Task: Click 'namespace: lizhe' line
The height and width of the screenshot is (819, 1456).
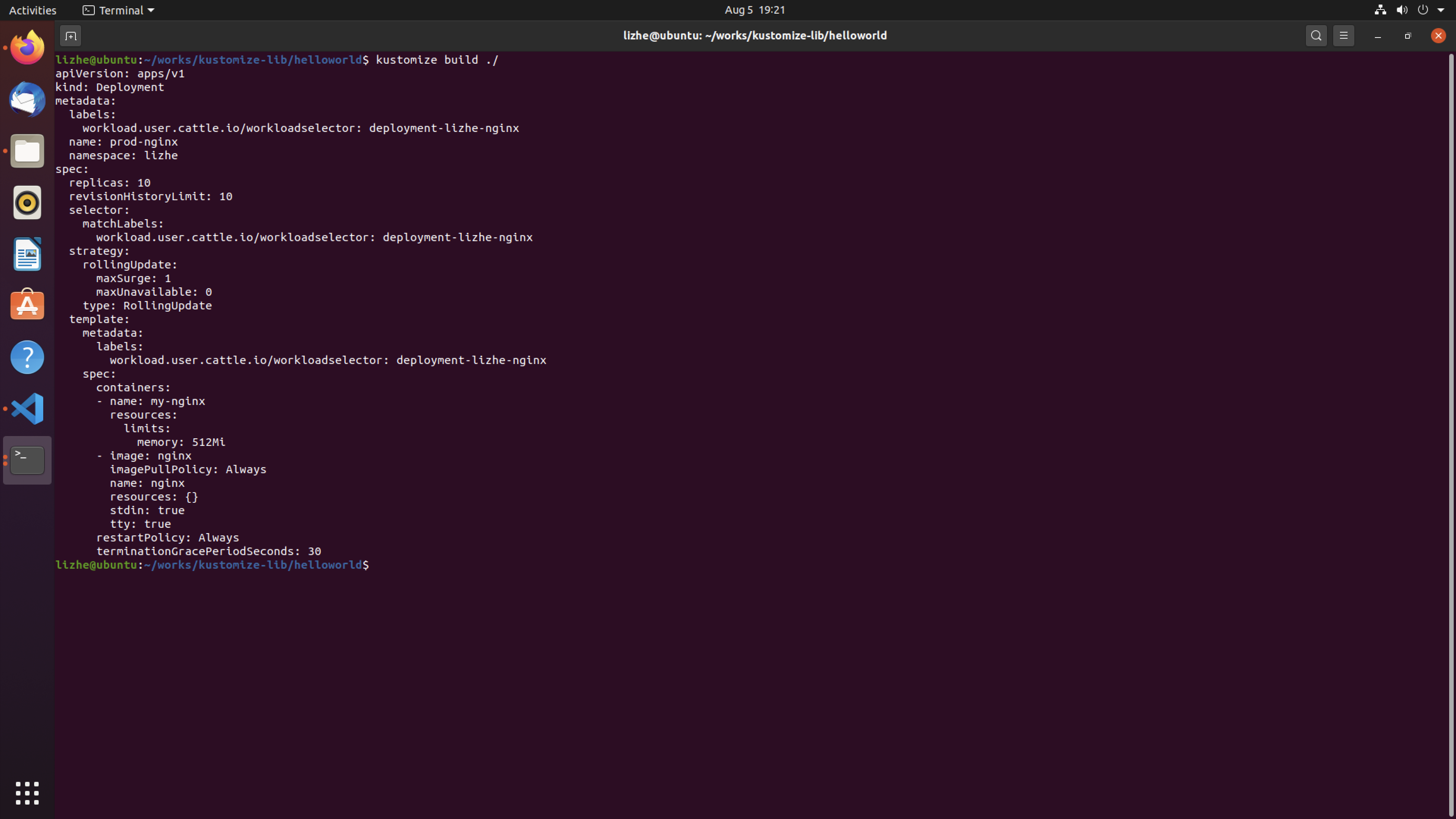Action: coord(123,155)
